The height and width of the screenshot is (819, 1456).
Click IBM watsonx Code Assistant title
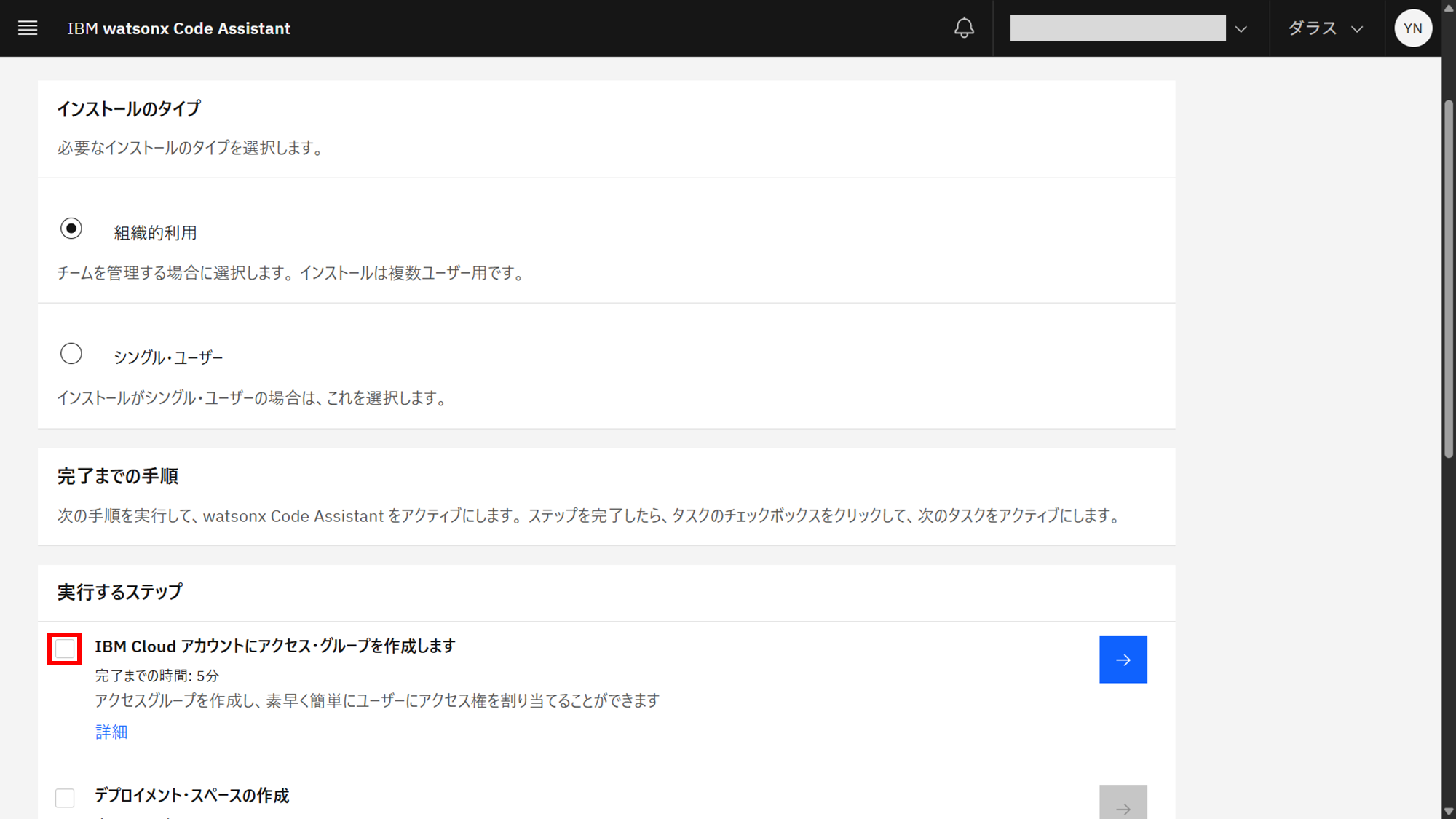(179, 28)
